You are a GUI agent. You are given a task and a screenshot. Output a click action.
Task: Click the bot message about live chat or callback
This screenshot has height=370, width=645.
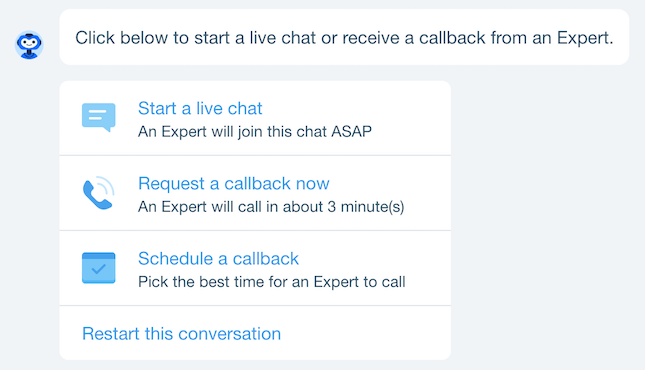(x=344, y=37)
